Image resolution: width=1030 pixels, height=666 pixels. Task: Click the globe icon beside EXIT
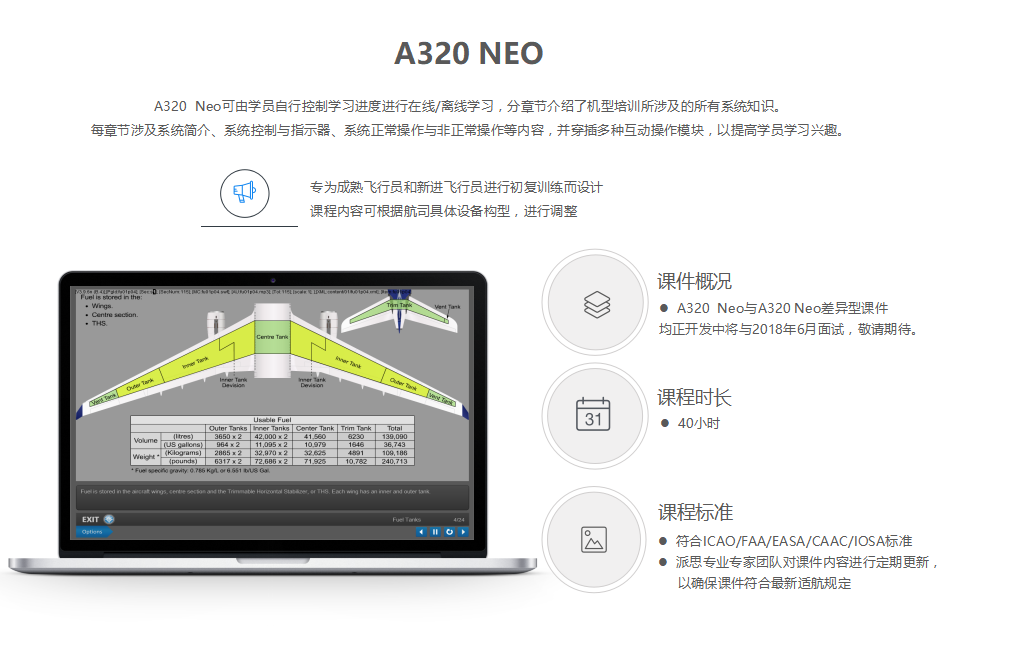click(110, 519)
